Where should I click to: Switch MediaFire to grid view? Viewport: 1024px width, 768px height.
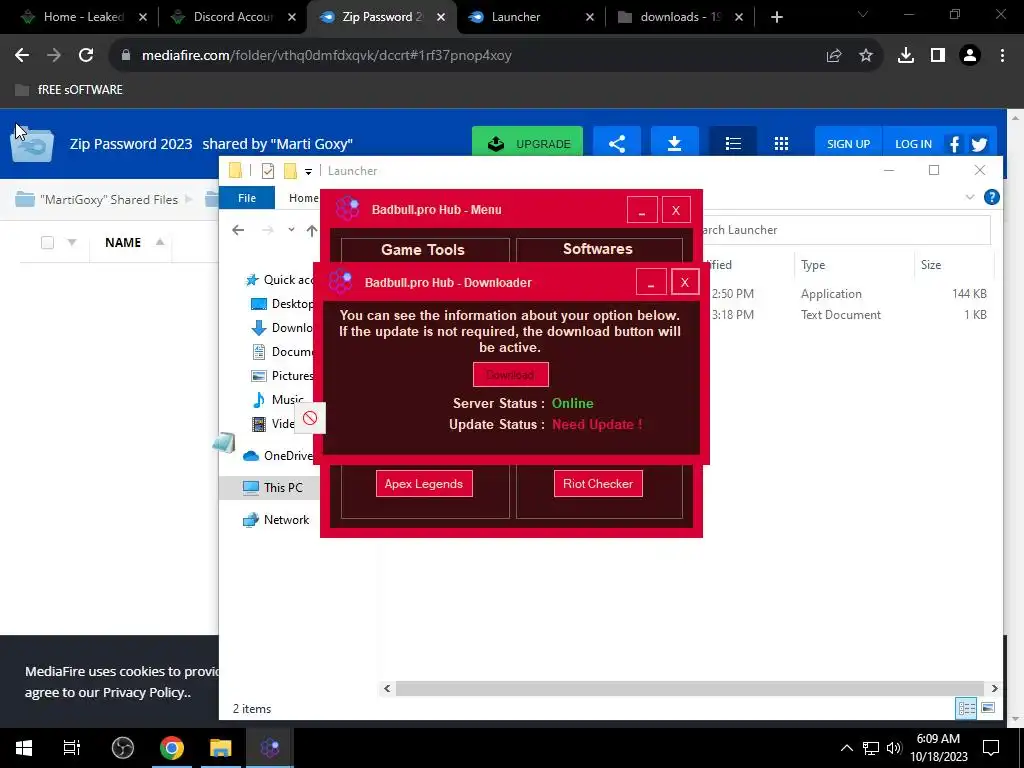pyautogui.click(x=781, y=144)
